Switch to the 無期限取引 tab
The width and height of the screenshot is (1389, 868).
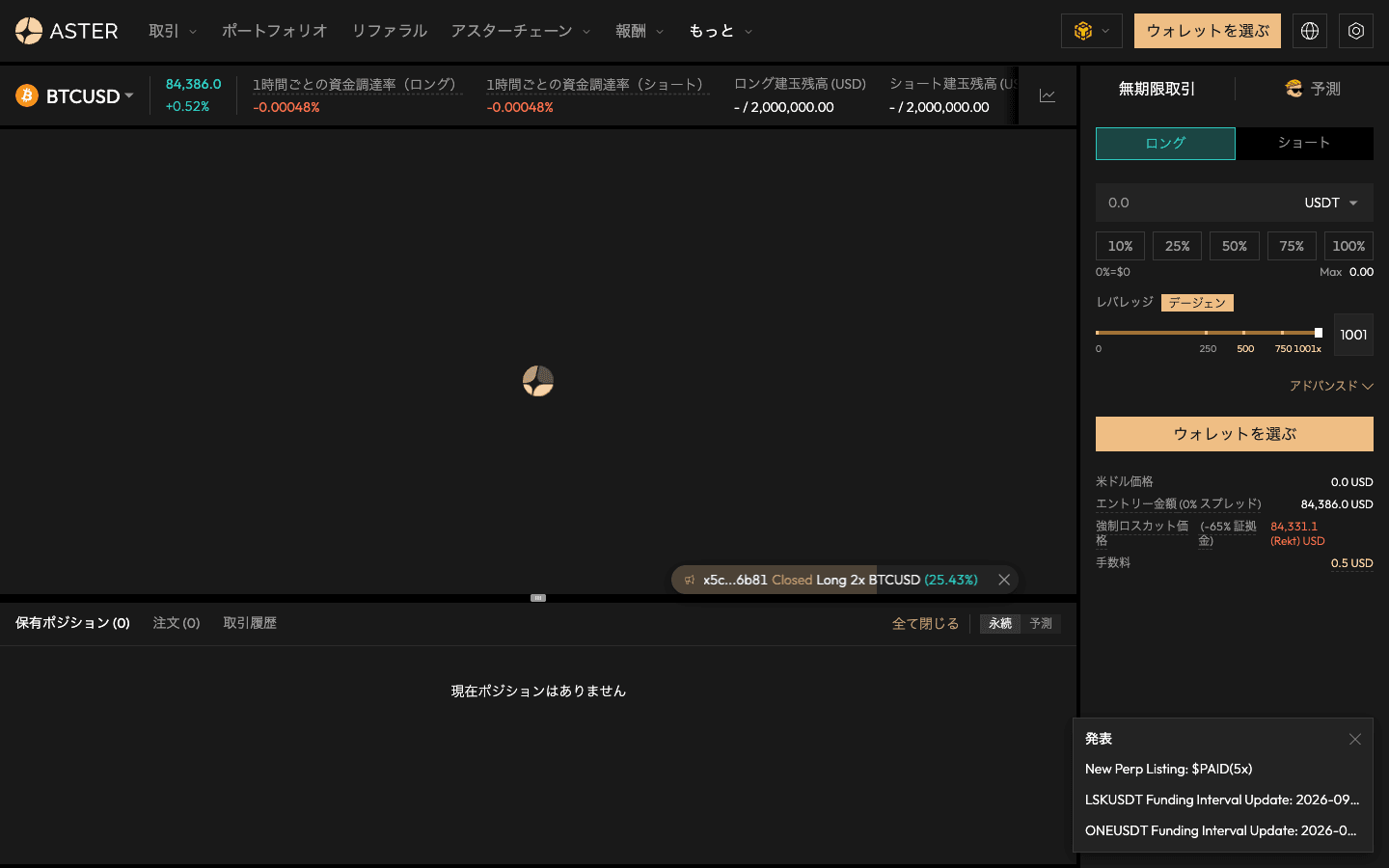[x=1157, y=89]
